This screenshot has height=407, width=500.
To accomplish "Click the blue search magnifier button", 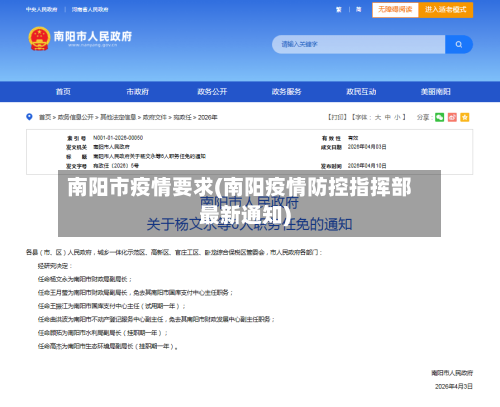I will coord(459,44).
